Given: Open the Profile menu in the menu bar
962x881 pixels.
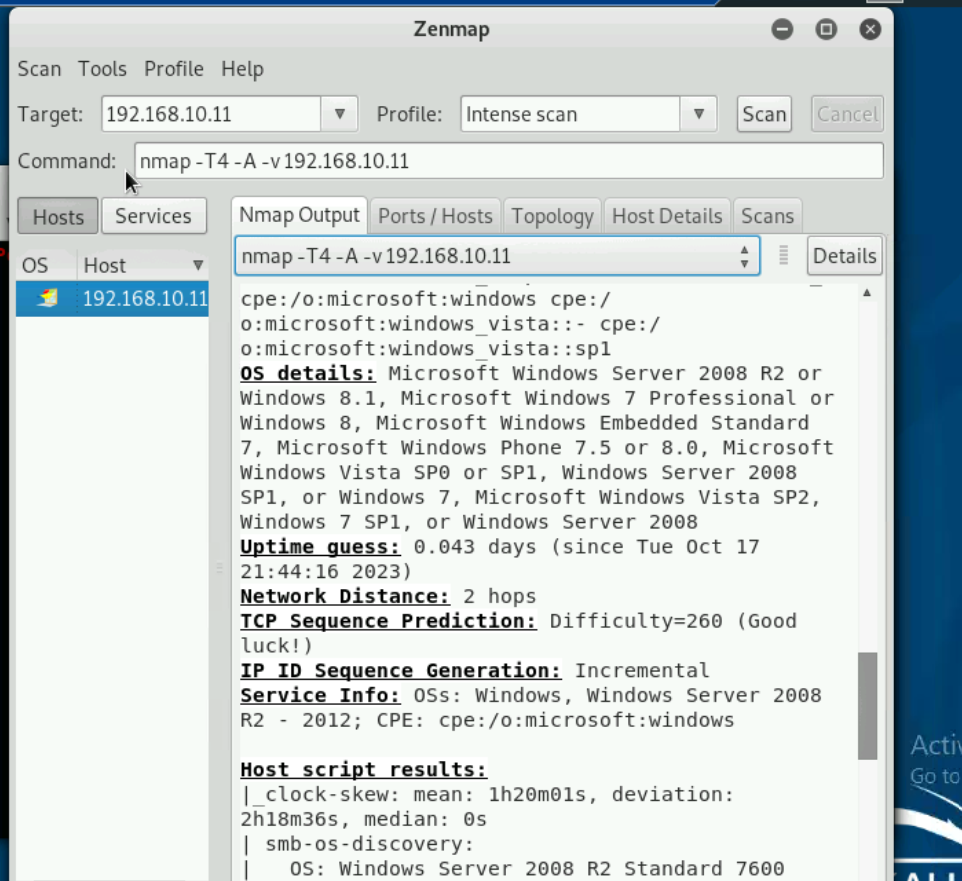Looking at the screenshot, I should [173, 69].
